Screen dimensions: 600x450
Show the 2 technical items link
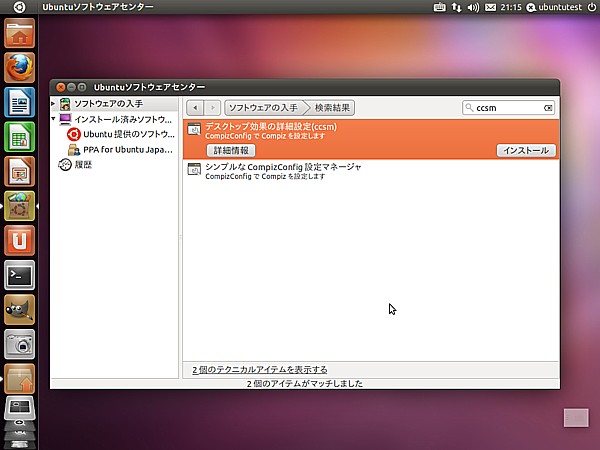click(x=259, y=370)
